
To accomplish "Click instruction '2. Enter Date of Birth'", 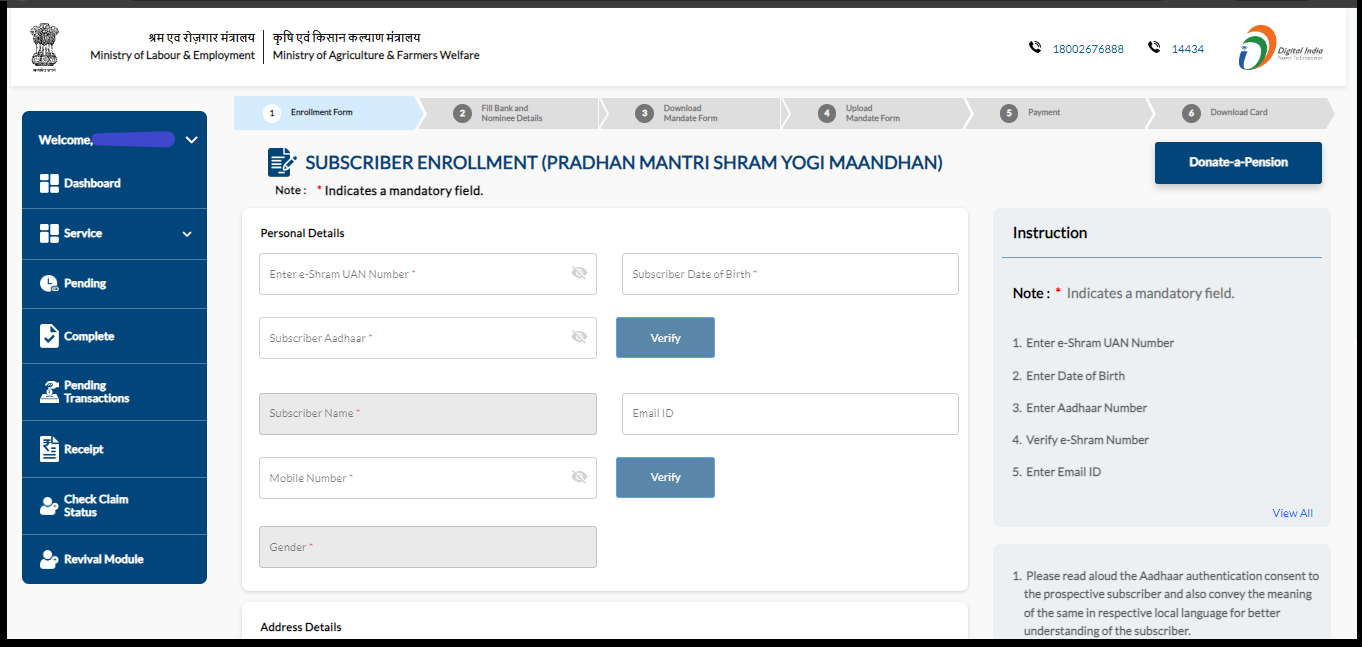I will [1068, 376].
